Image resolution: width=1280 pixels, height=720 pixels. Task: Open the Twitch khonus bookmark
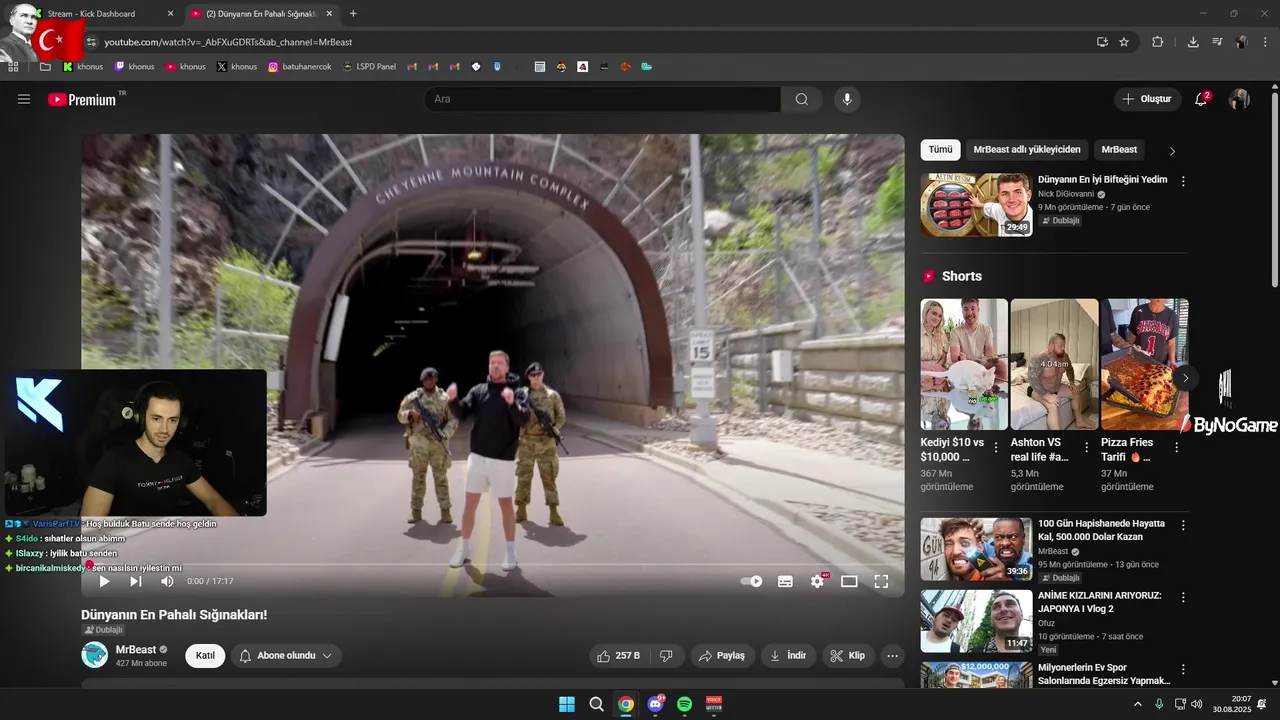point(134,67)
